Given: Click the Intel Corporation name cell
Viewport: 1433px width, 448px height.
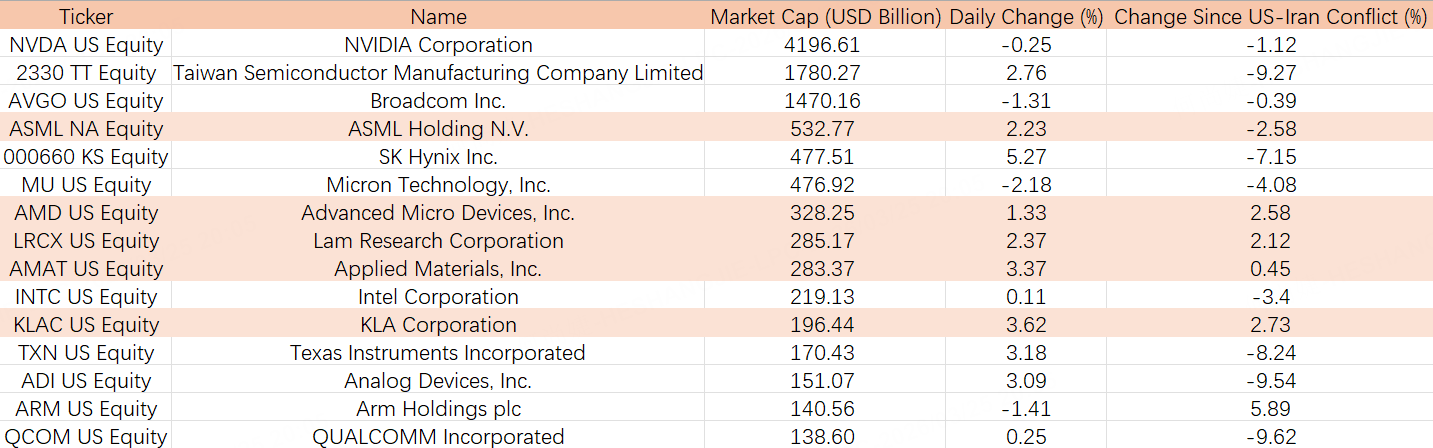Looking at the screenshot, I should [x=438, y=297].
